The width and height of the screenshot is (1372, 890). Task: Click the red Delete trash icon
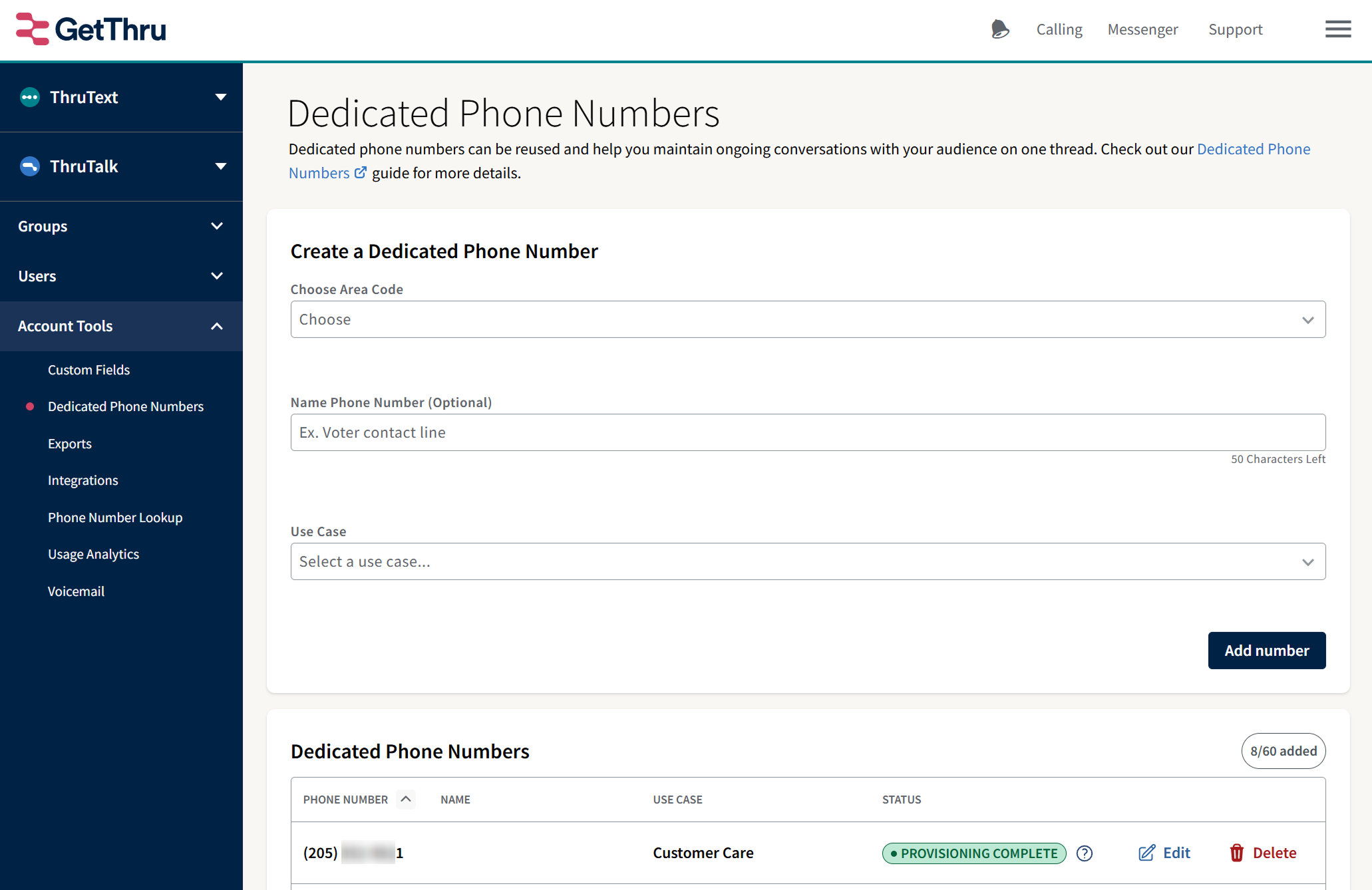(1237, 853)
